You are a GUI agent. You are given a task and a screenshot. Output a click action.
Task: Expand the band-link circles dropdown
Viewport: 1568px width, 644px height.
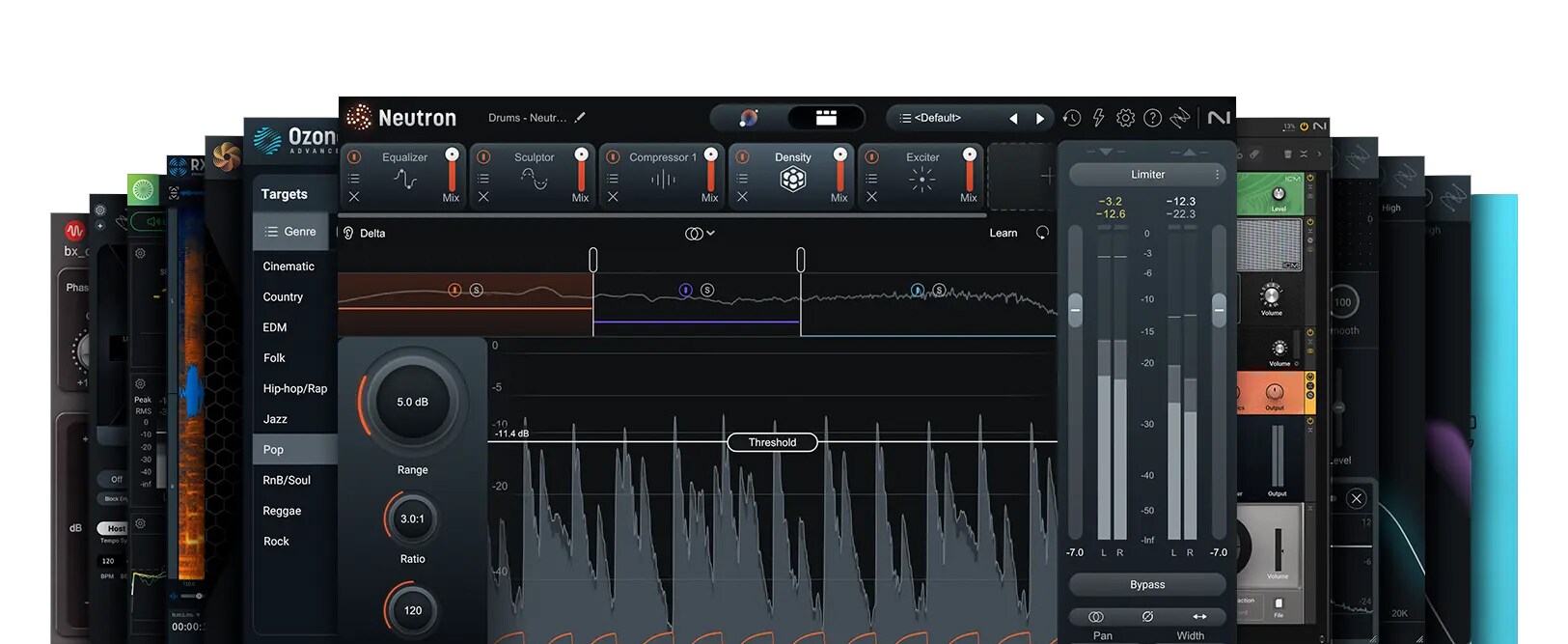pyautogui.click(x=700, y=234)
